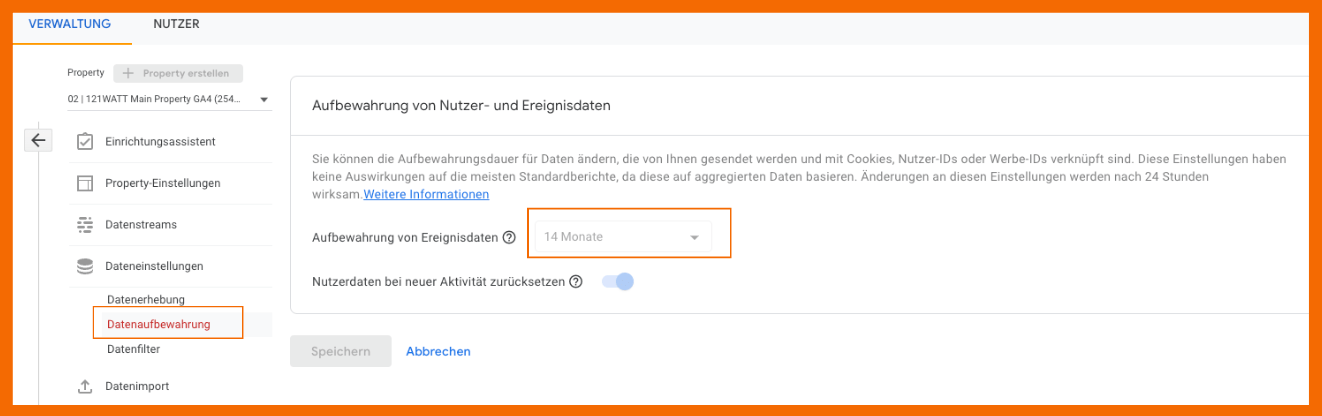1322x416 pixels.
Task: Select Datenfilter in the sidebar
Action: point(133,349)
